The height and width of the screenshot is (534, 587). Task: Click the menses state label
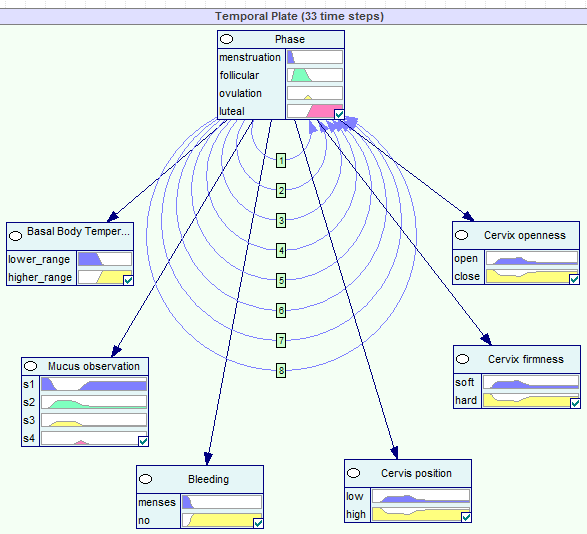[x=156, y=503]
